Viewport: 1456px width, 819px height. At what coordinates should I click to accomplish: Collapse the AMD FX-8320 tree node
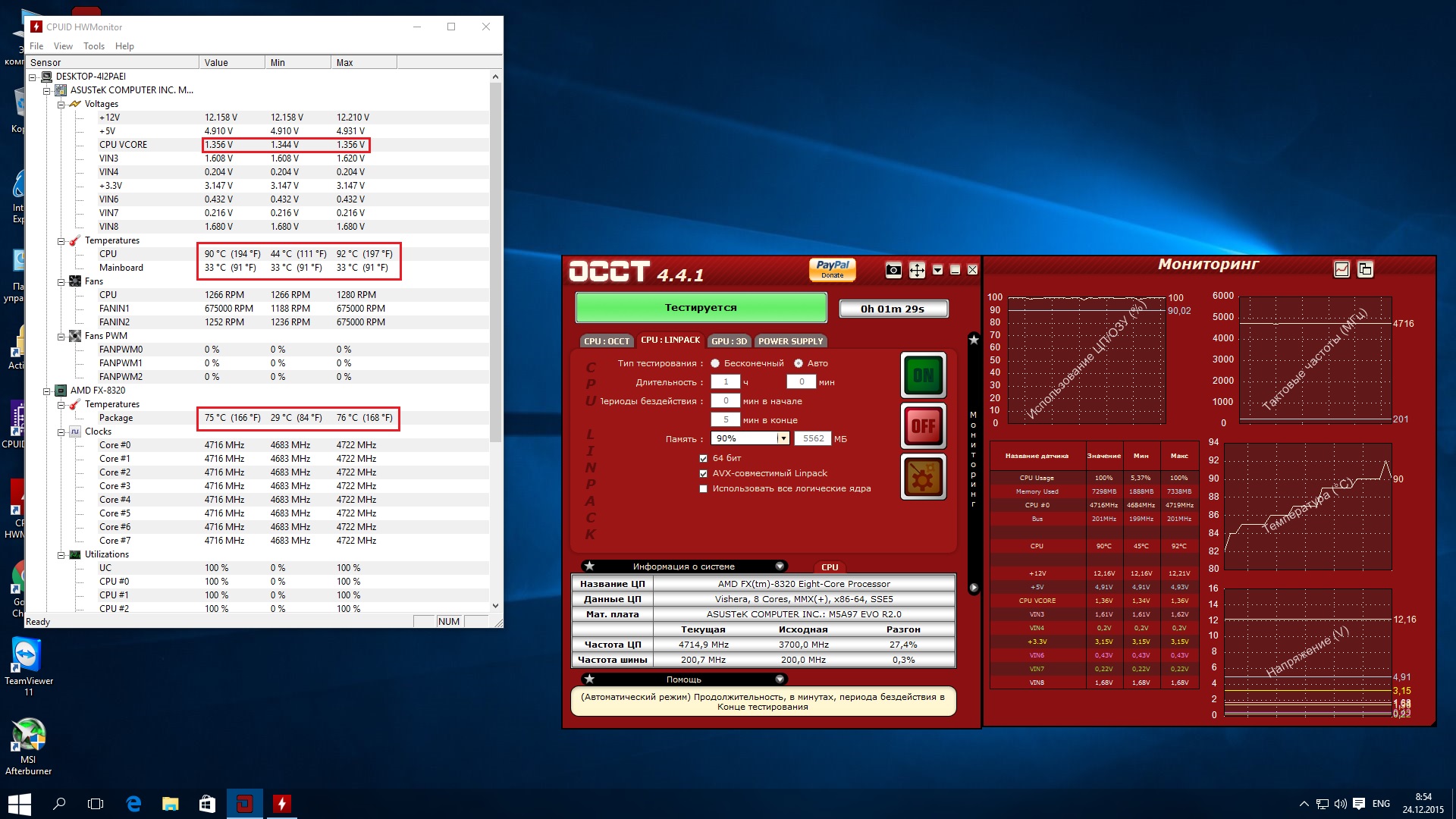click(x=46, y=391)
